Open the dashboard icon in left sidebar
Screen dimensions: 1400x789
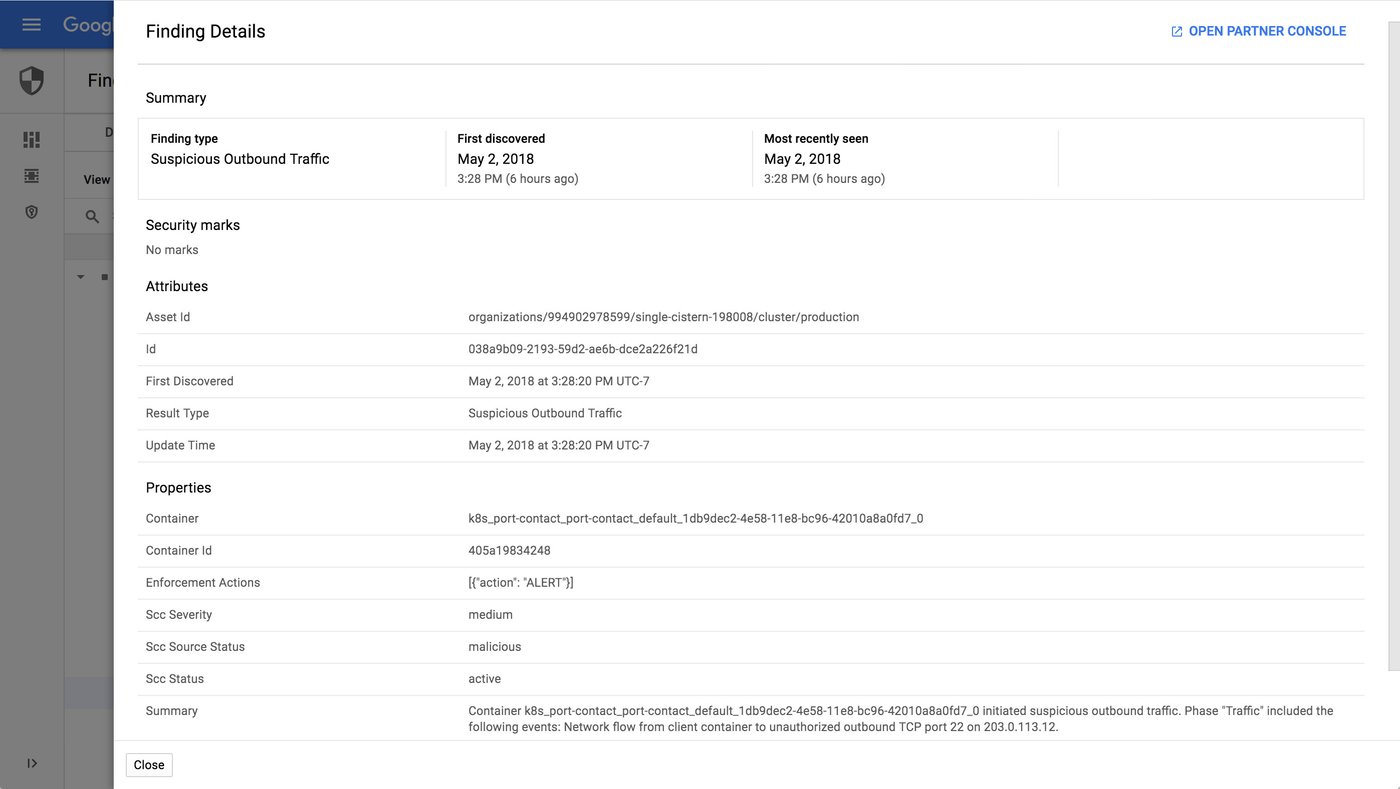click(31, 140)
